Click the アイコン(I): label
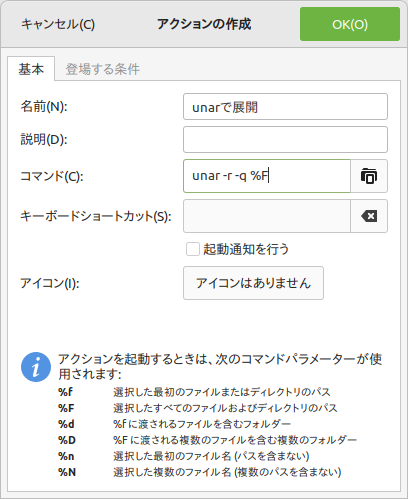 coord(50,283)
